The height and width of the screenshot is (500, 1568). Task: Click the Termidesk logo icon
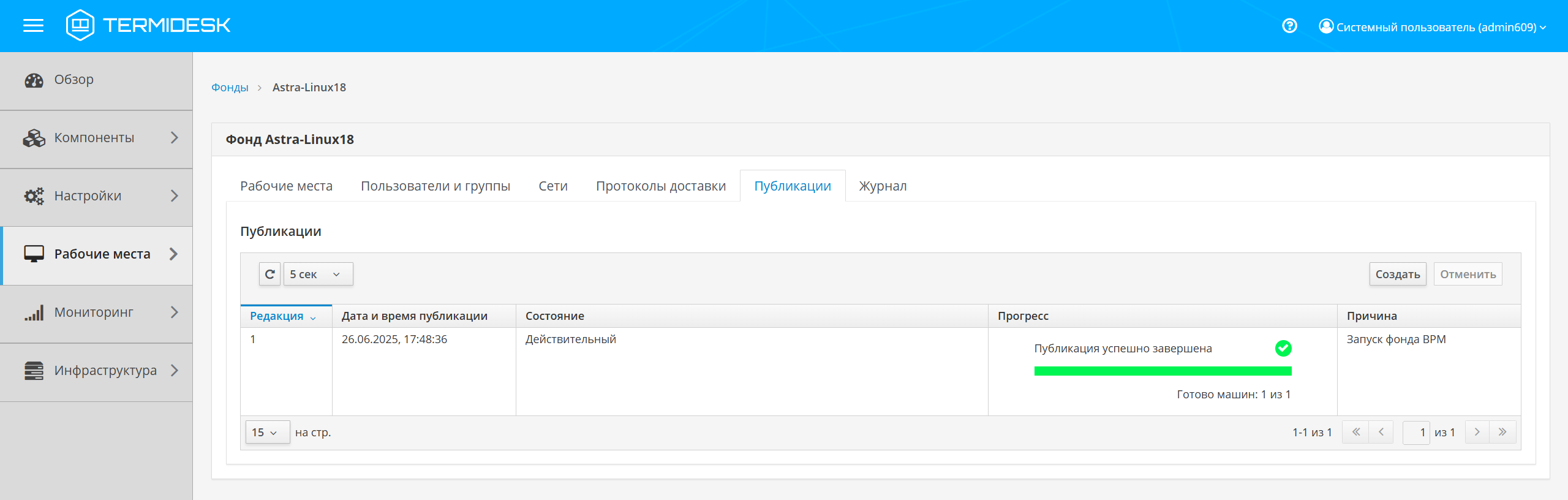pos(80,25)
